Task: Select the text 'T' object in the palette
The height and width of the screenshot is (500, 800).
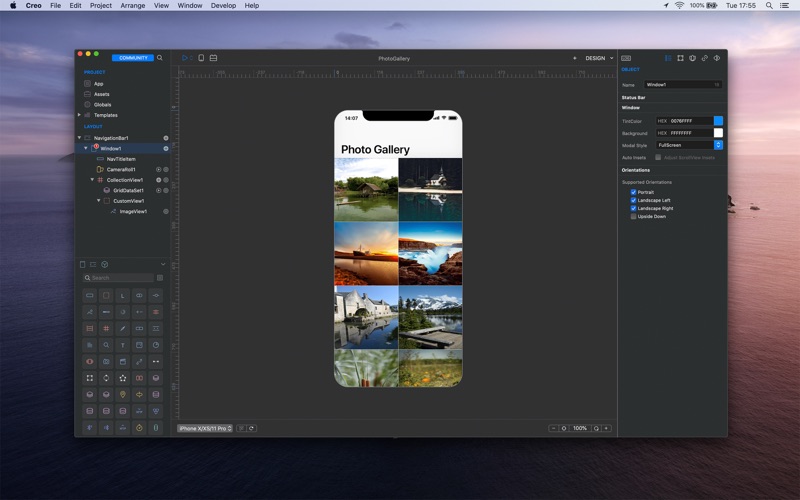Action: [123, 345]
